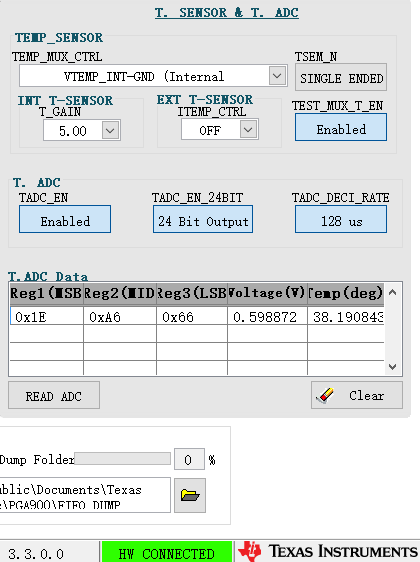Open the dump folder browse icon
This screenshot has width=420, height=562.
(x=190, y=495)
